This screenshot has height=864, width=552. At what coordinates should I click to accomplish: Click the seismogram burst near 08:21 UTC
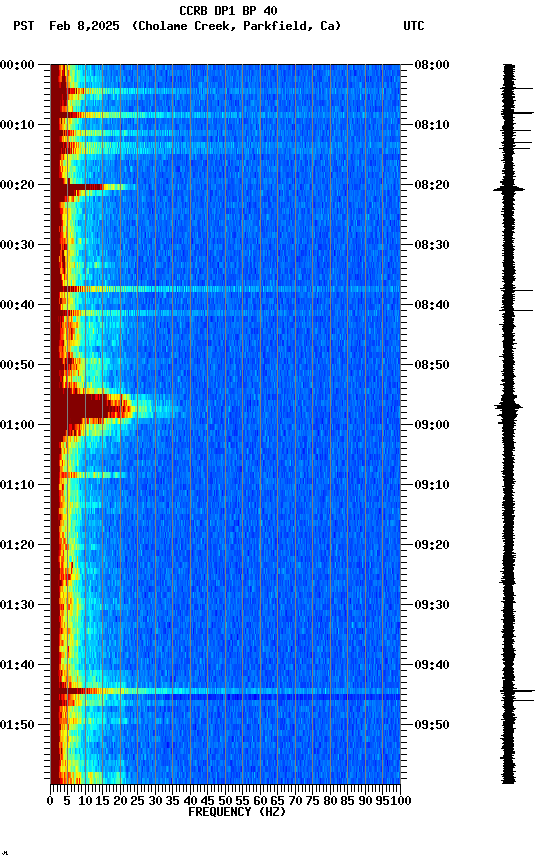[x=508, y=190]
